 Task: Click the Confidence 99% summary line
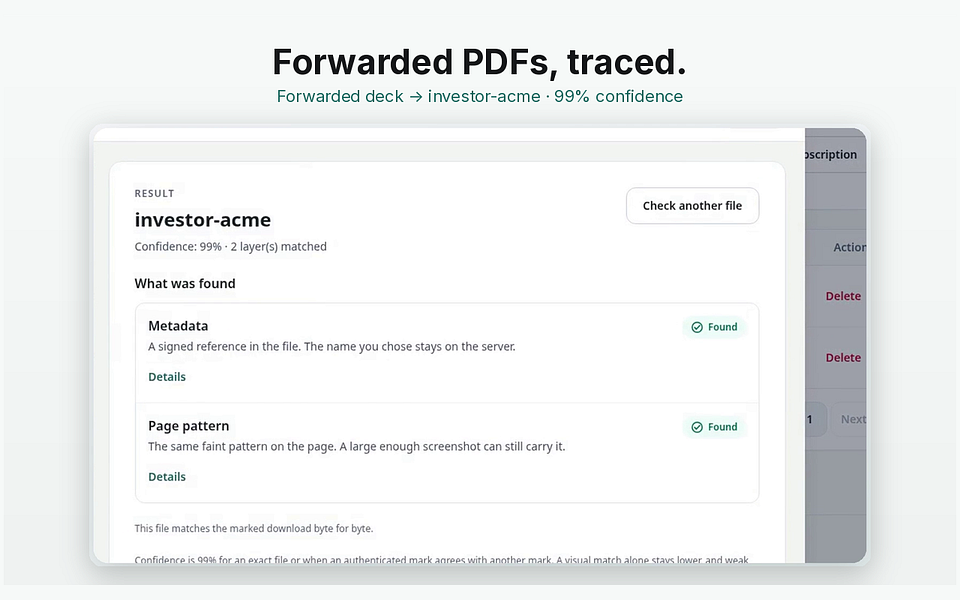pos(231,247)
